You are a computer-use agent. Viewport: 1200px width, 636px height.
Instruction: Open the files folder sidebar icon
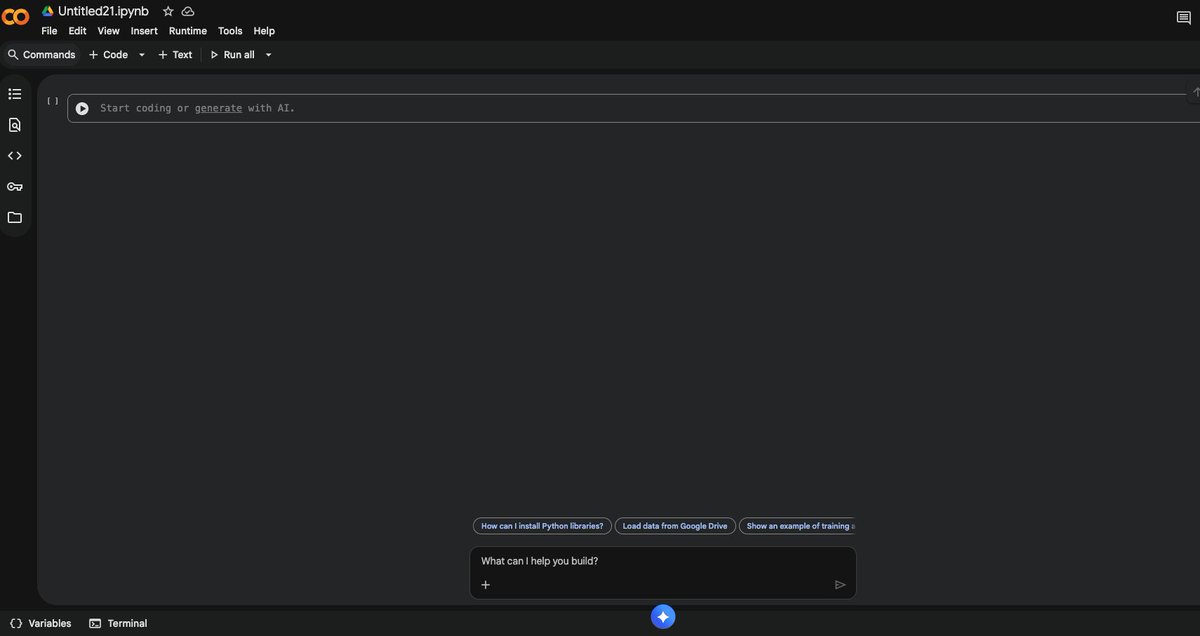click(15, 217)
